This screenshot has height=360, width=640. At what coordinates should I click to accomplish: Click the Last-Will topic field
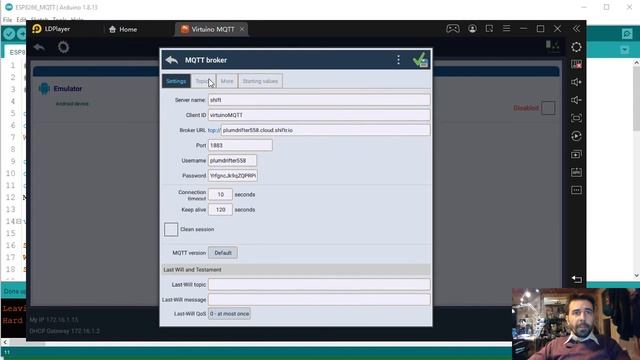(319, 284)
